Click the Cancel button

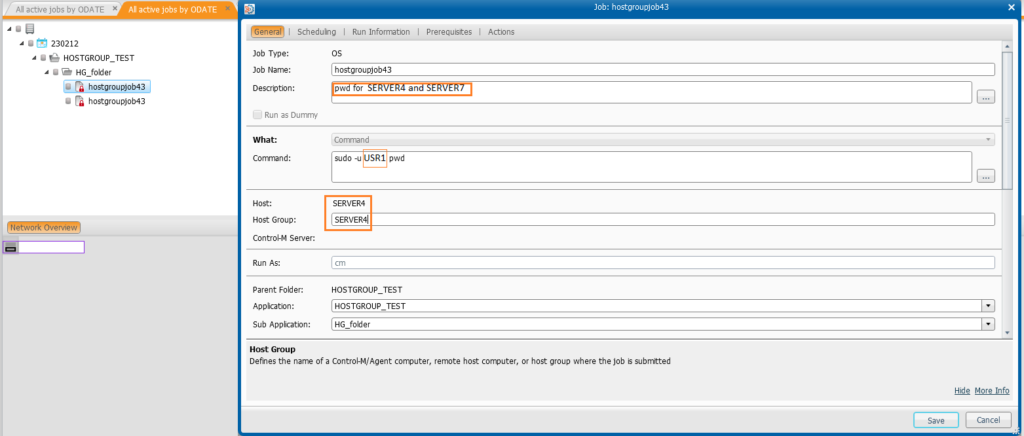988,420
